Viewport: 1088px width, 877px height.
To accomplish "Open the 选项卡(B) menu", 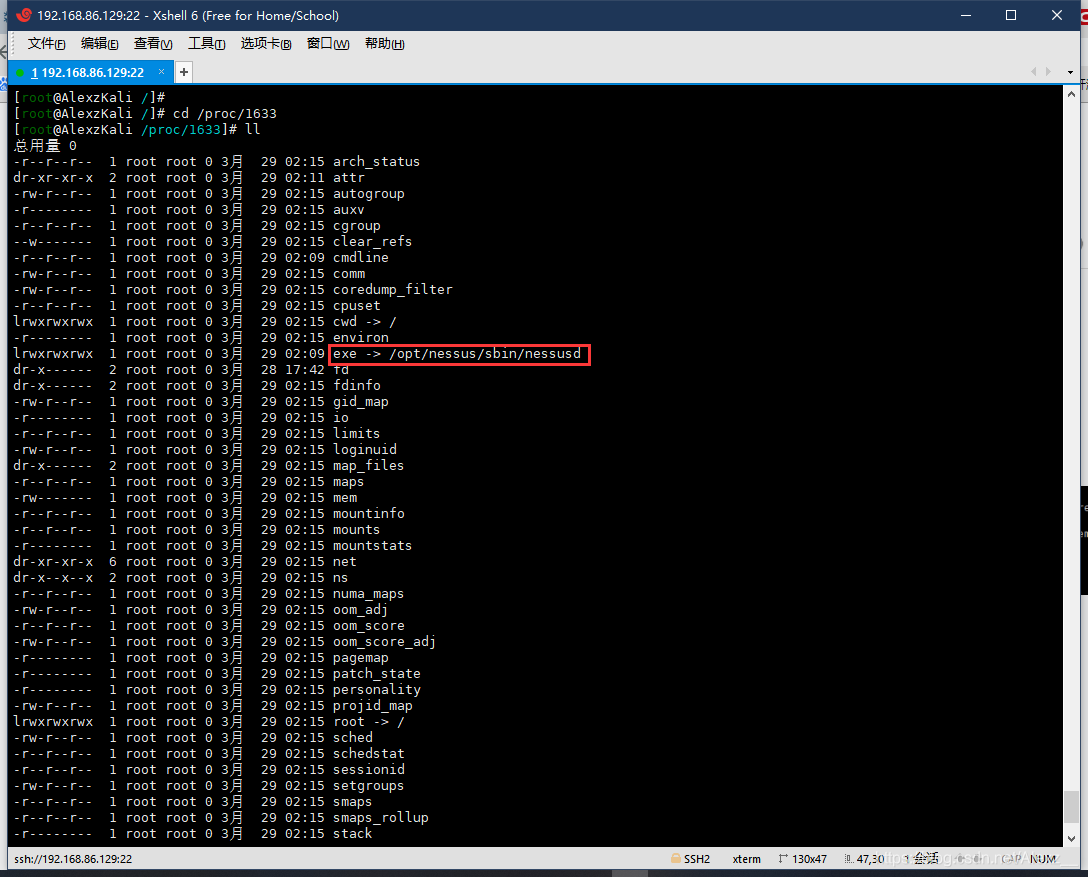I will point(266,44).
